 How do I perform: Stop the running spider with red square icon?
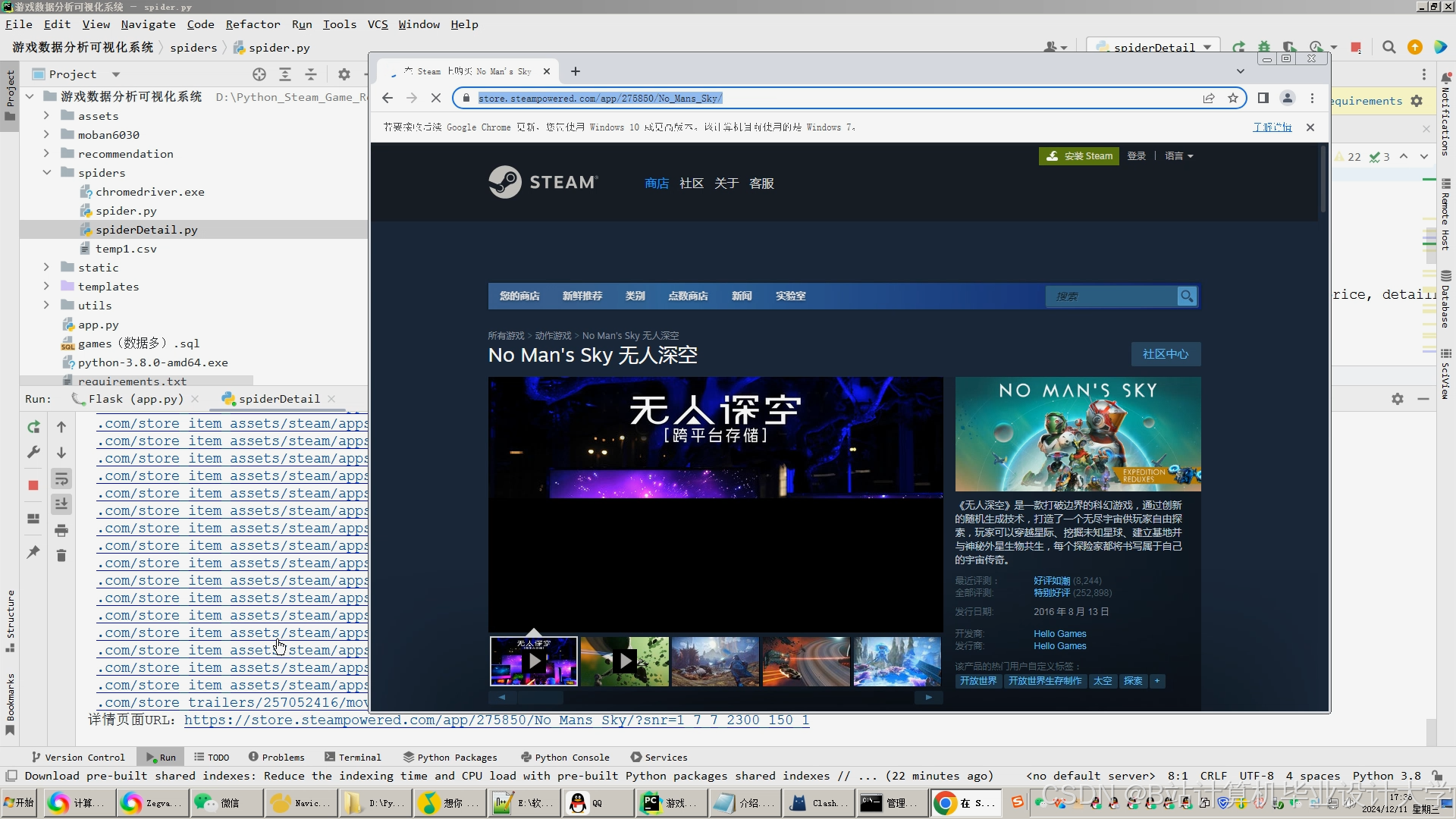pyautogui.click(x=33, y=485)
